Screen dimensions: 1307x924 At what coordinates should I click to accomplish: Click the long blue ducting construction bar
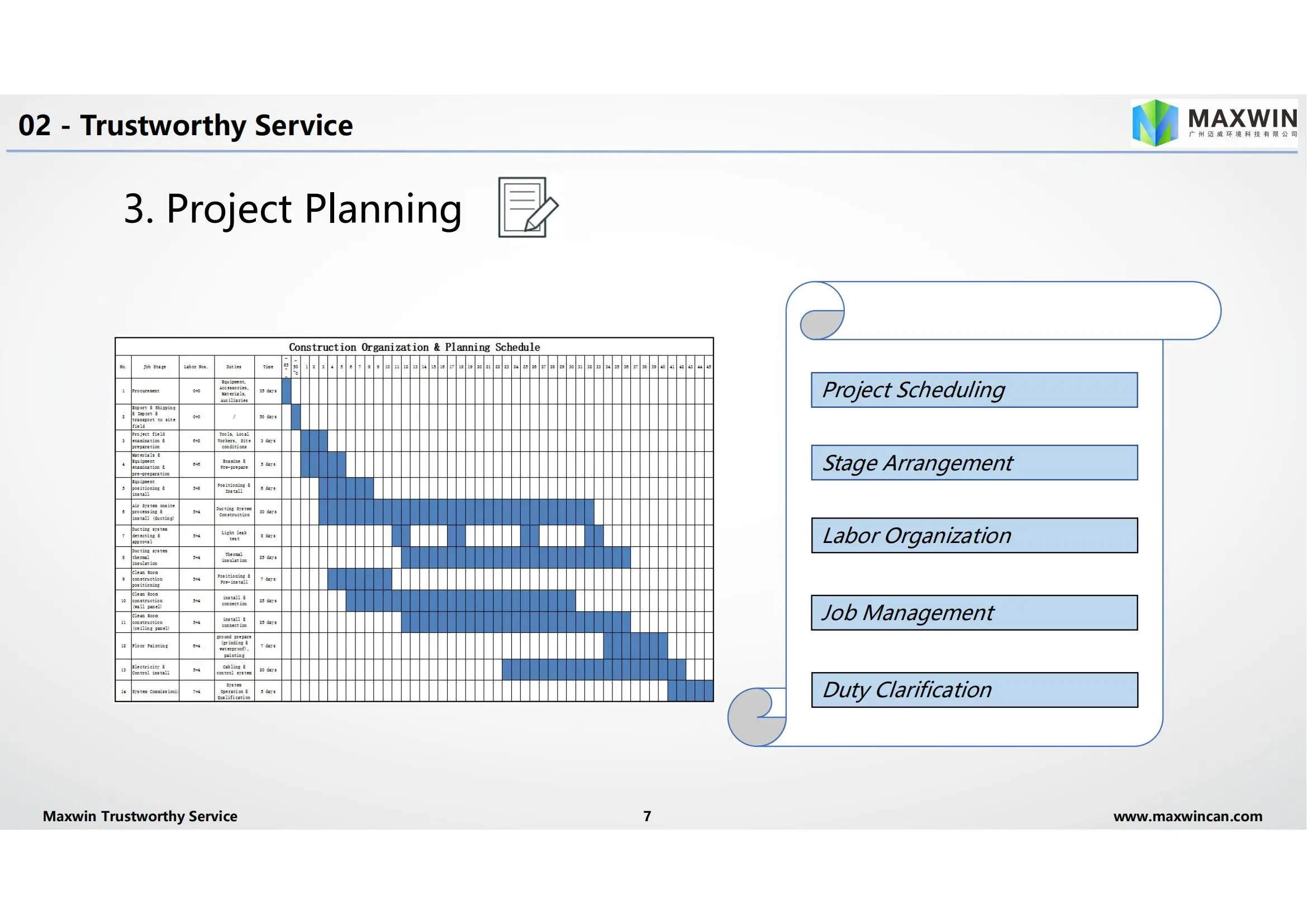point(457,512)
